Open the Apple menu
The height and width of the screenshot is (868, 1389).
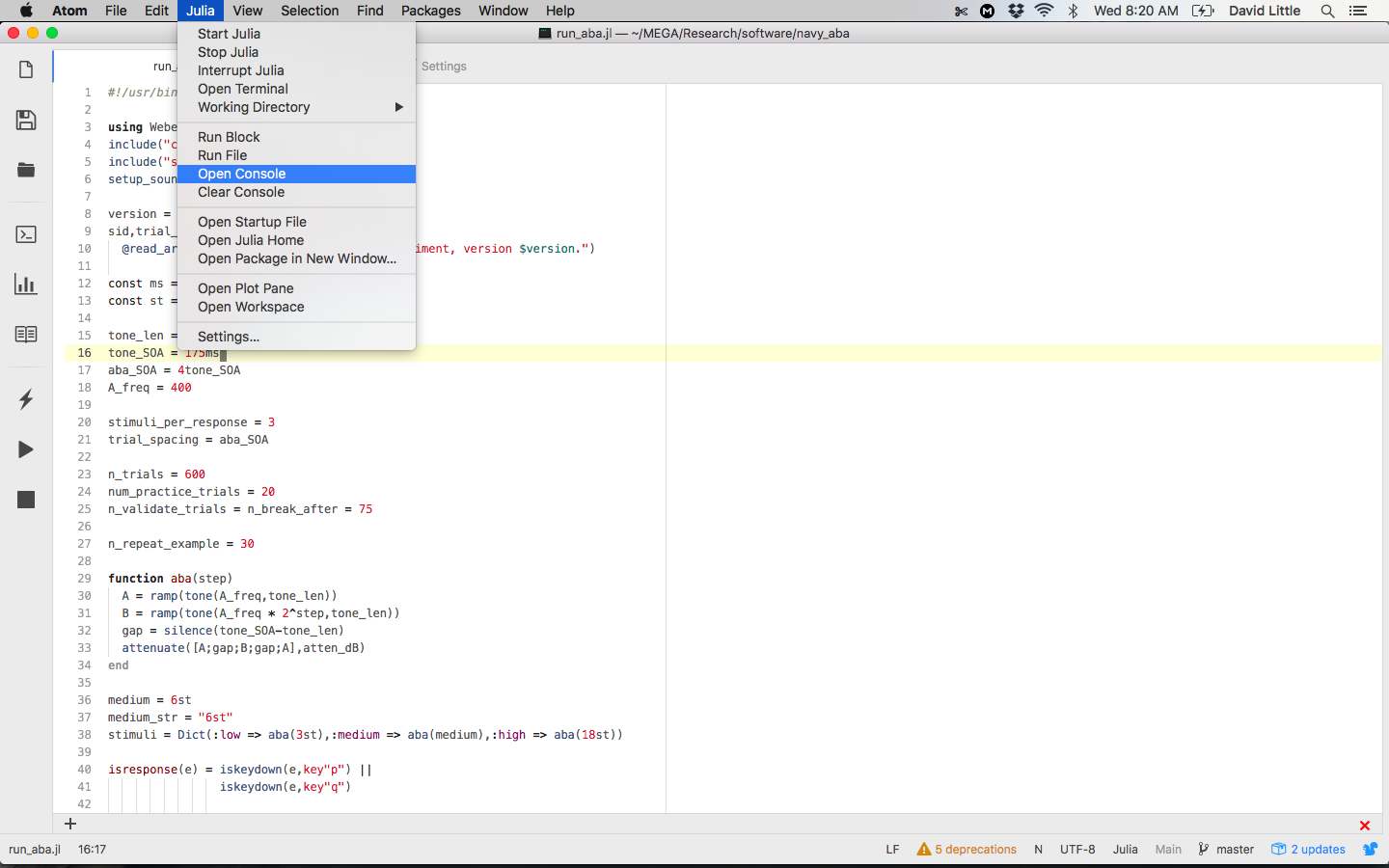coord(26,11)
